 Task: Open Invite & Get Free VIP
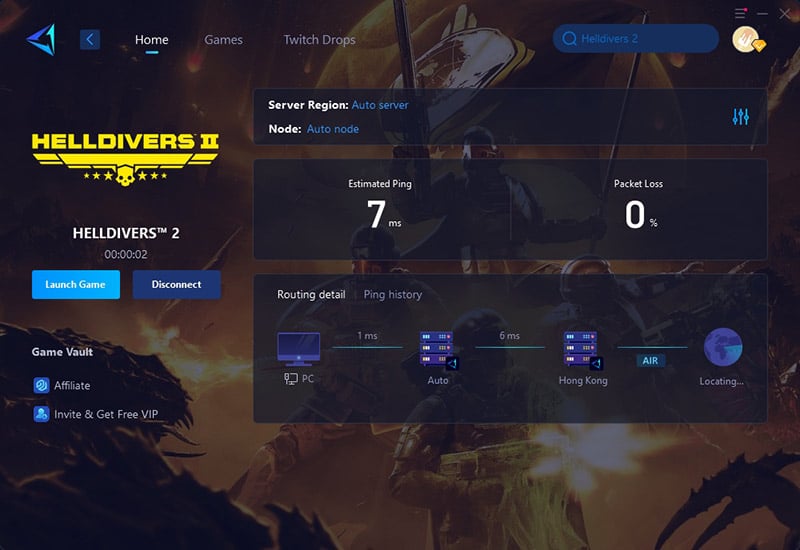coord(106,414)
